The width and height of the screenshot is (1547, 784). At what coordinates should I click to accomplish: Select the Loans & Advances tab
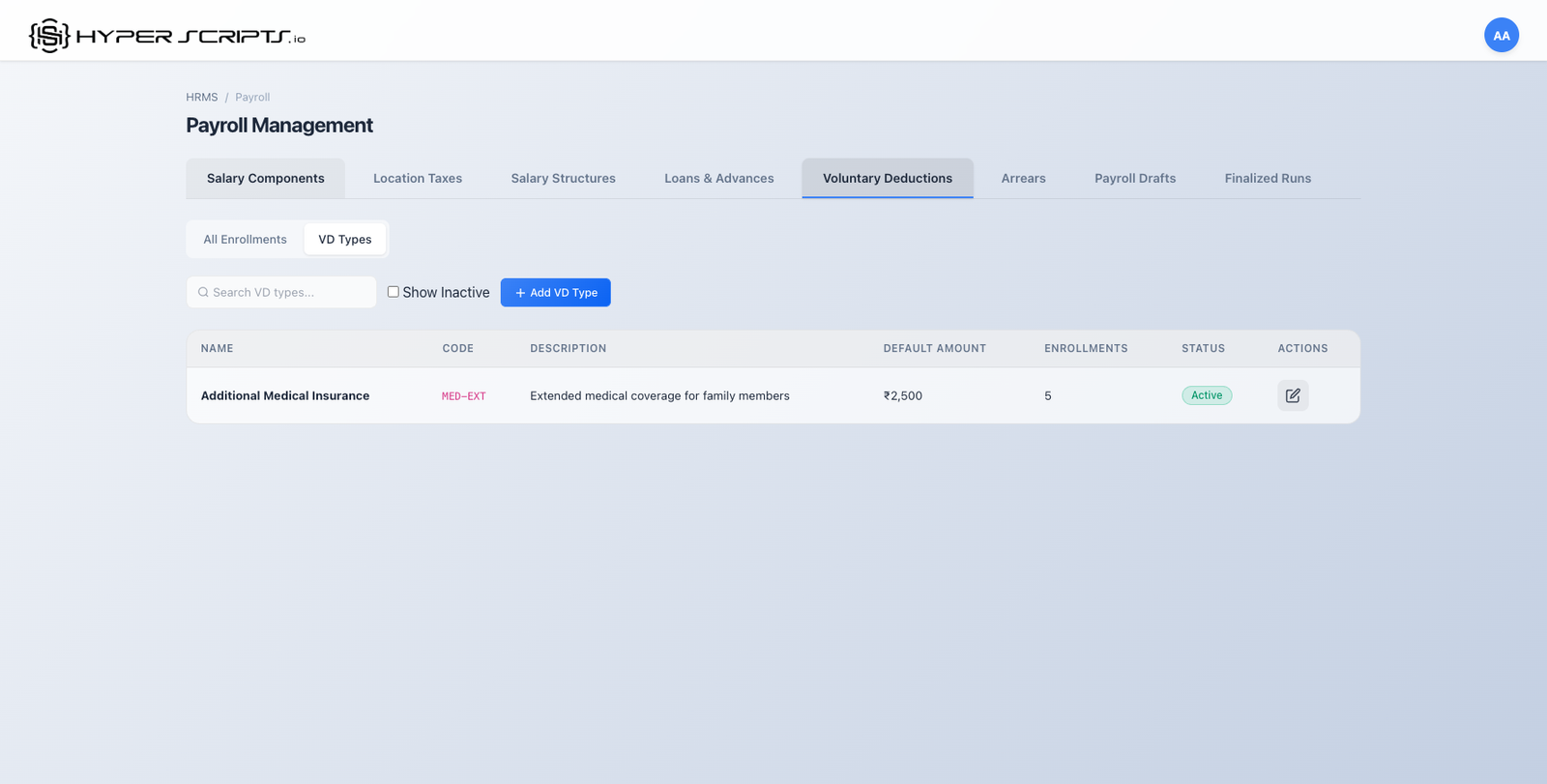[719, 178]
